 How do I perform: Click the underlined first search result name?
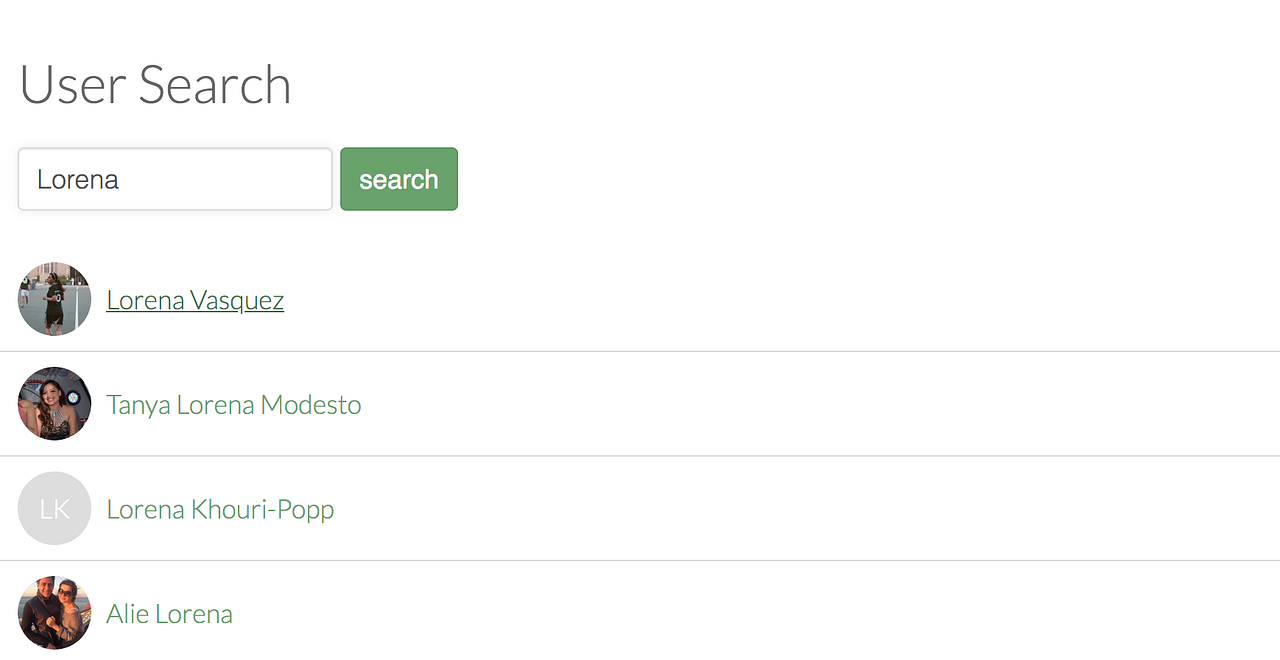195,300
